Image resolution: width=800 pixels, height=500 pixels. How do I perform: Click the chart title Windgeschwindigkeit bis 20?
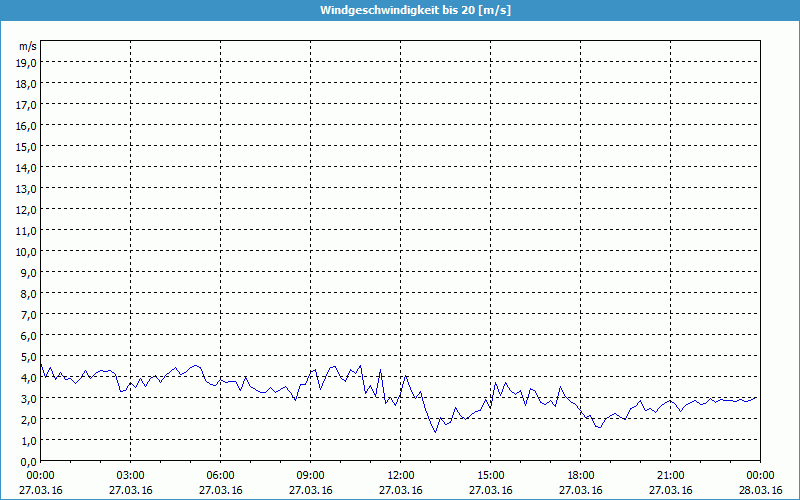(399, 10)
